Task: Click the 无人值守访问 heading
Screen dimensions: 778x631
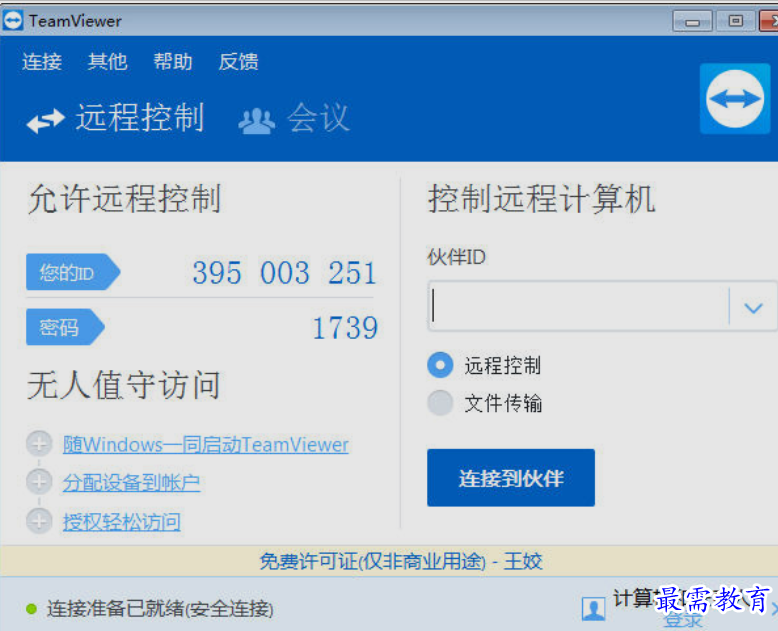Action: point(124,385)
